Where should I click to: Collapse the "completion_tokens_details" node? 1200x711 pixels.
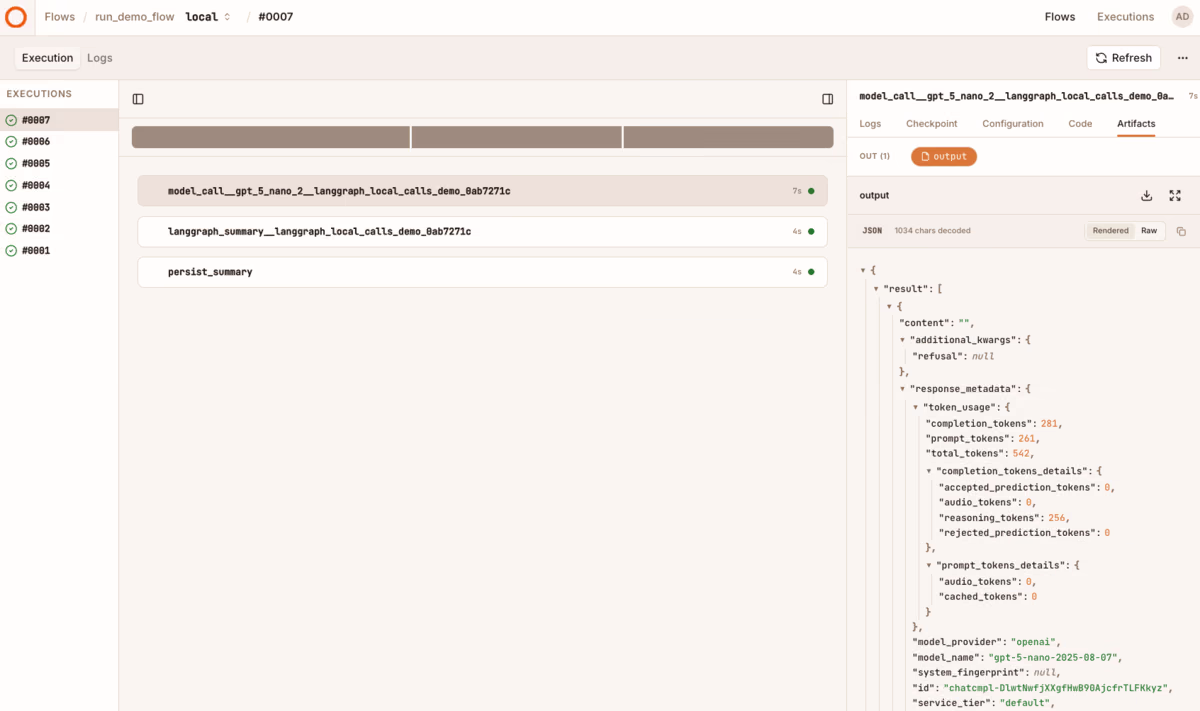[x=929, y=470]
